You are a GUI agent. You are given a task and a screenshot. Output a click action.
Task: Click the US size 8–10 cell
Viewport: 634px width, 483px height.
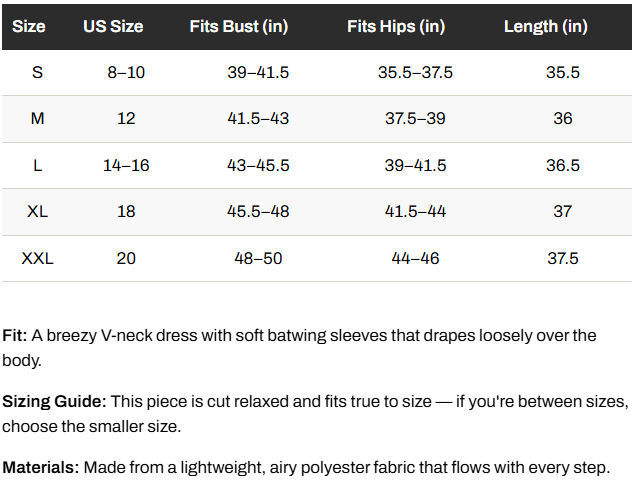coord(126,73)
